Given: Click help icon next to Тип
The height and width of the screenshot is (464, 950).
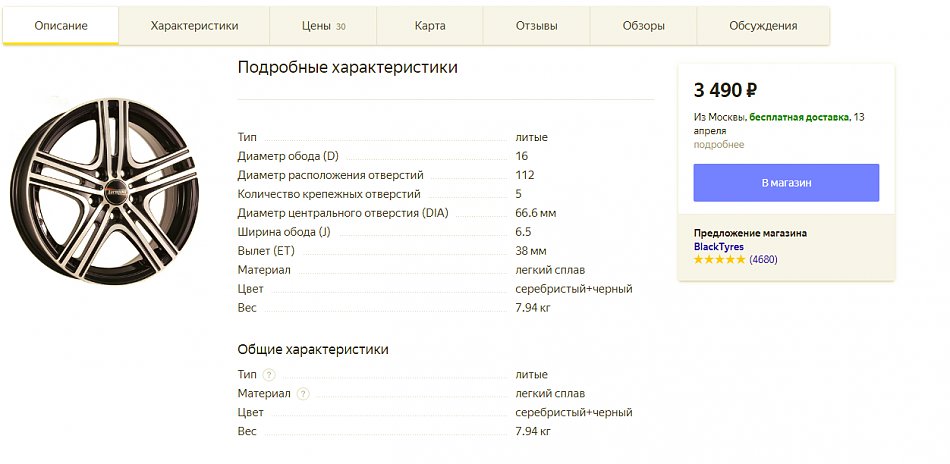Looking at the screenshot, I should [x=268, y=375].
